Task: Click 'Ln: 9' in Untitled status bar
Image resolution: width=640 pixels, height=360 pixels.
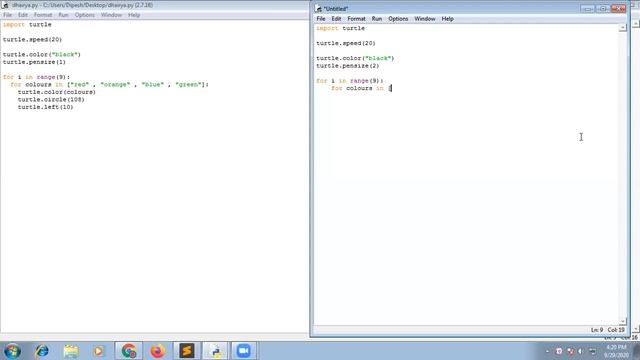Action: click(x=596, y=330)
